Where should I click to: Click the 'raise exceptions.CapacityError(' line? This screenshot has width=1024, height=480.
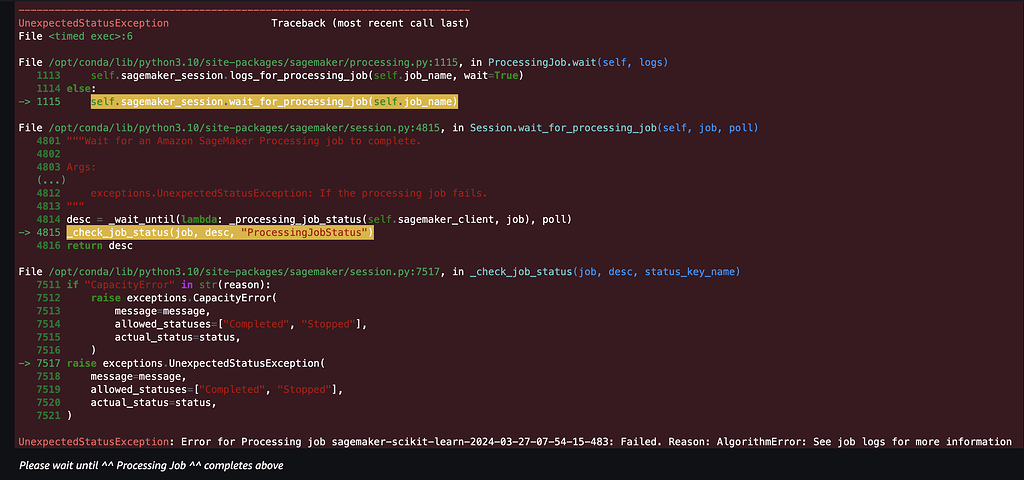click(183, 297)
